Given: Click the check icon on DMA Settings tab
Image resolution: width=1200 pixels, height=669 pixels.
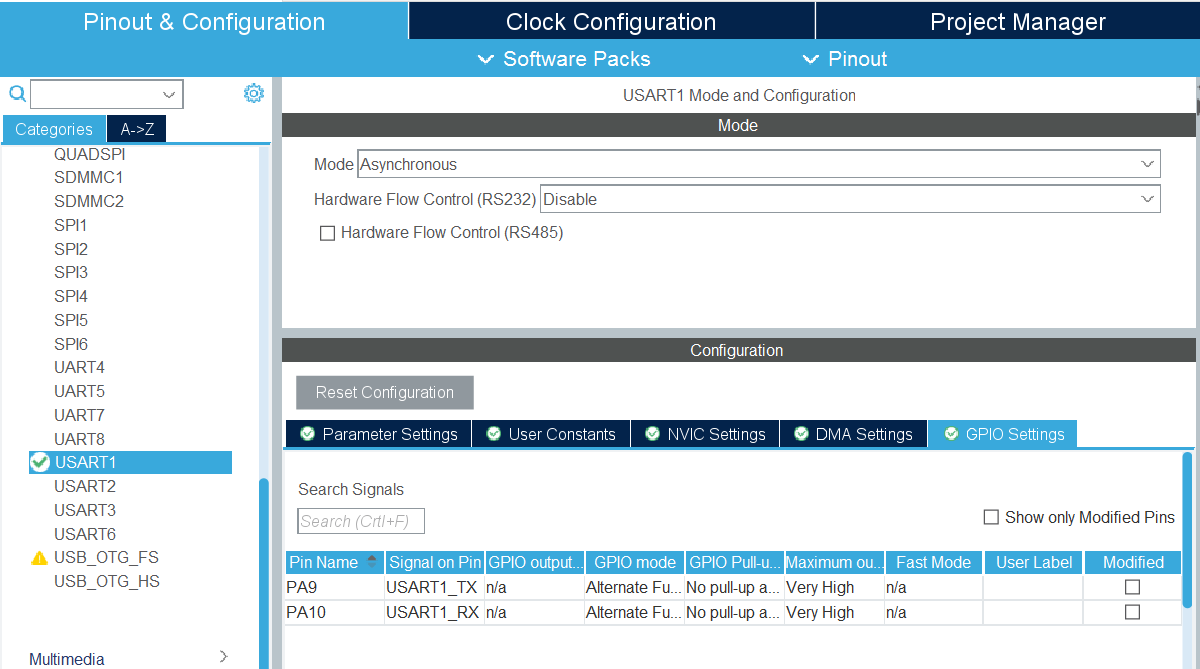Looking at the screenshot, I should click(x=800, y=433).
